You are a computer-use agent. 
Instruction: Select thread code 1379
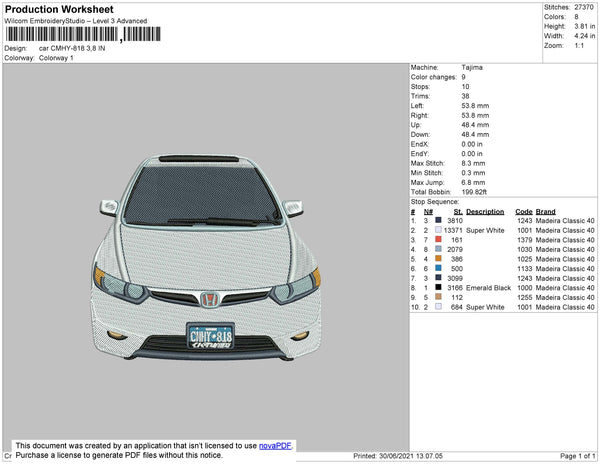pos(525,240)
